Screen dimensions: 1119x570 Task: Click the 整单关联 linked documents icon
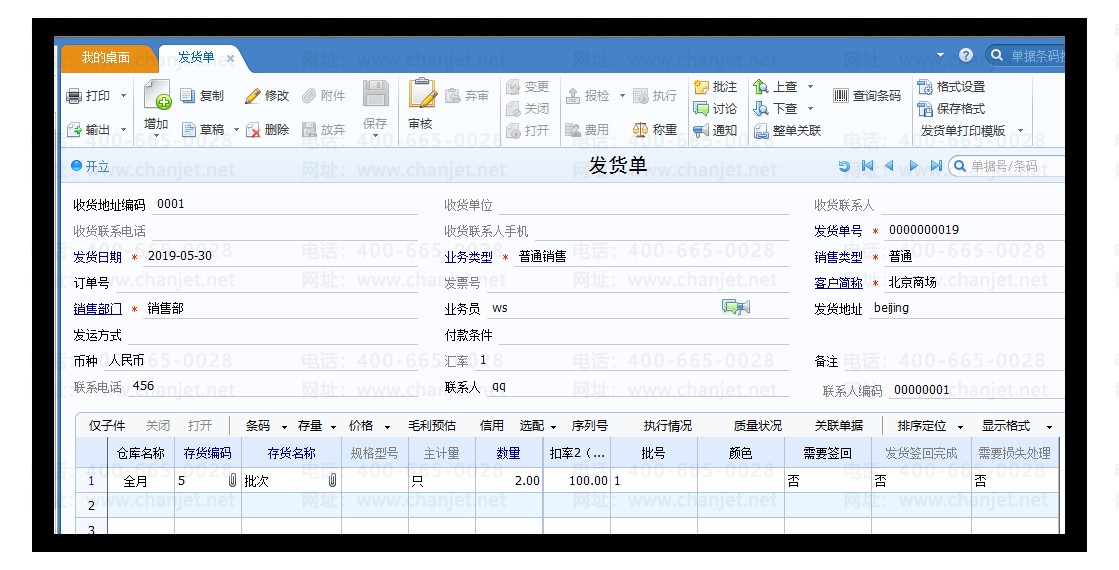click(761, 131)
